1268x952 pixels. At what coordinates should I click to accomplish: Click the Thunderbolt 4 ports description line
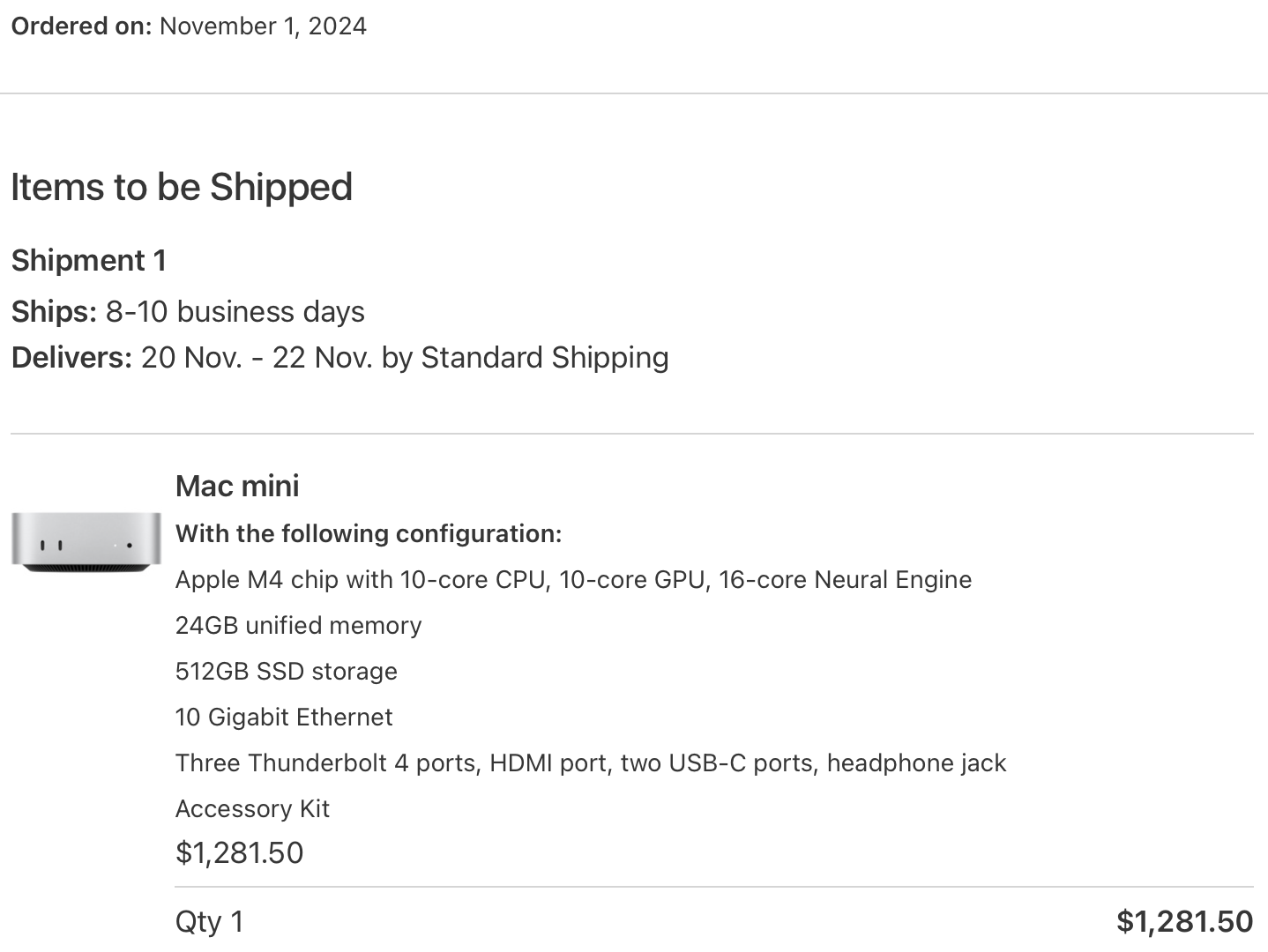pos(591,763)
